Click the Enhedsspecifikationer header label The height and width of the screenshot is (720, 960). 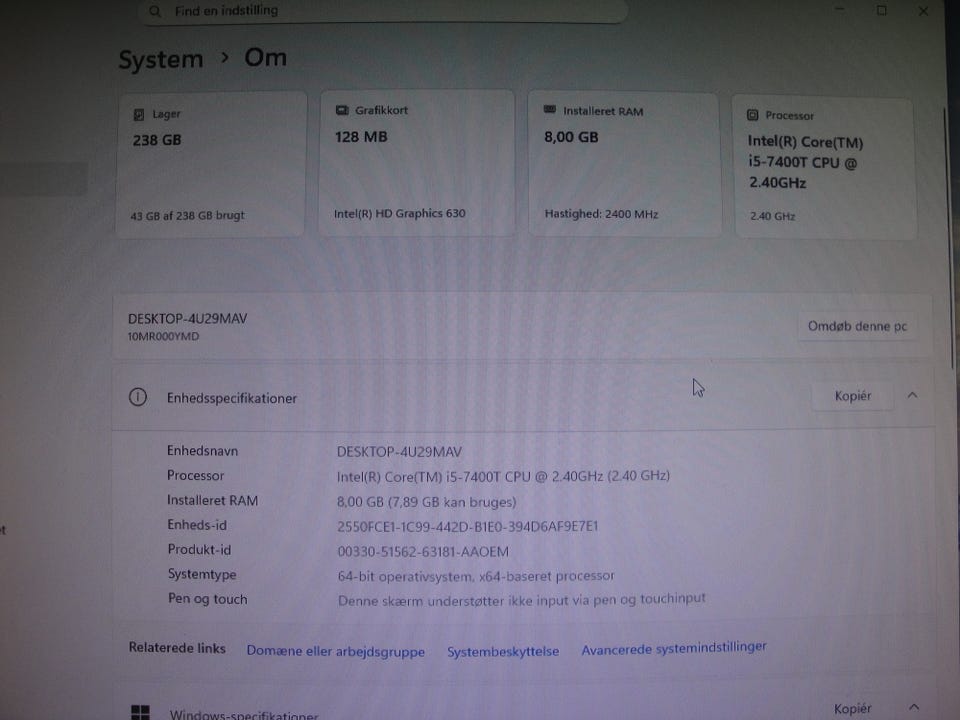[232, 399]
